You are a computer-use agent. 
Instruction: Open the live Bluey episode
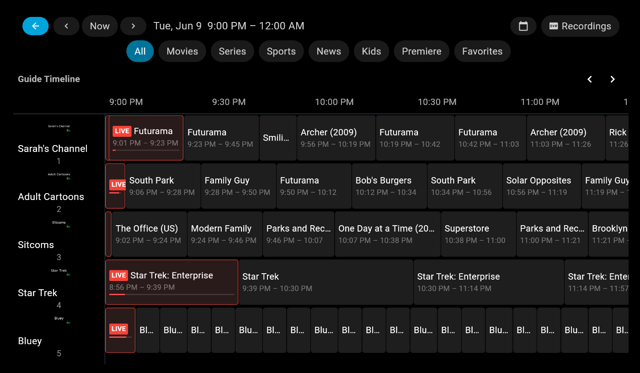tap(120, 330)
